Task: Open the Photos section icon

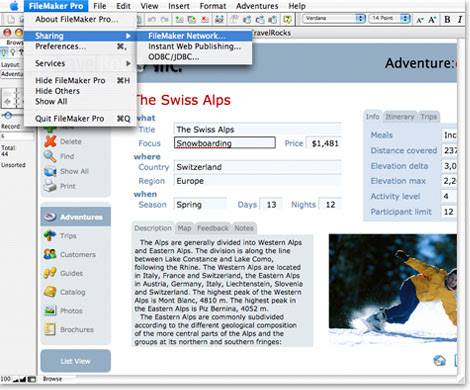Action: click(x=50, y=310)
